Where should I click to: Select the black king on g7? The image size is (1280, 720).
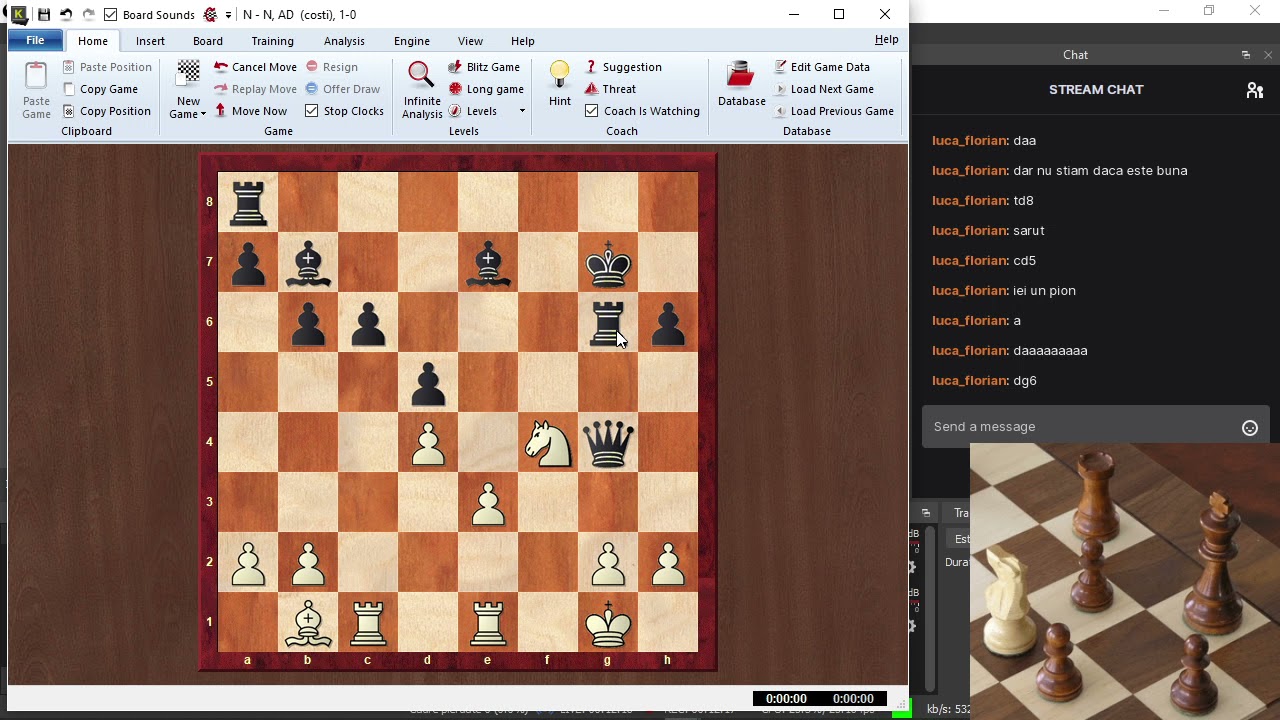pos(608,262)
